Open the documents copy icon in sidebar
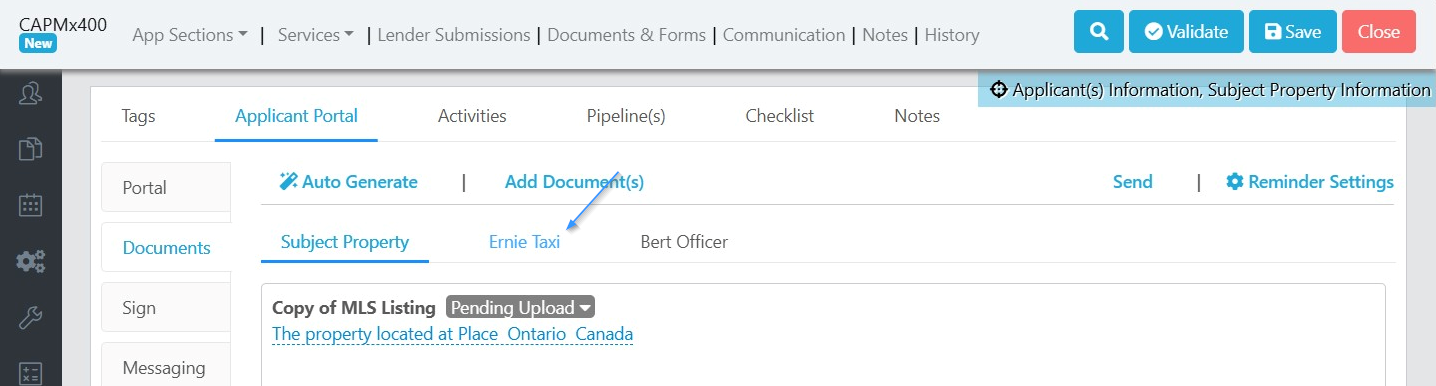Viewport: 1436px width, 386px height. [30, 149]
